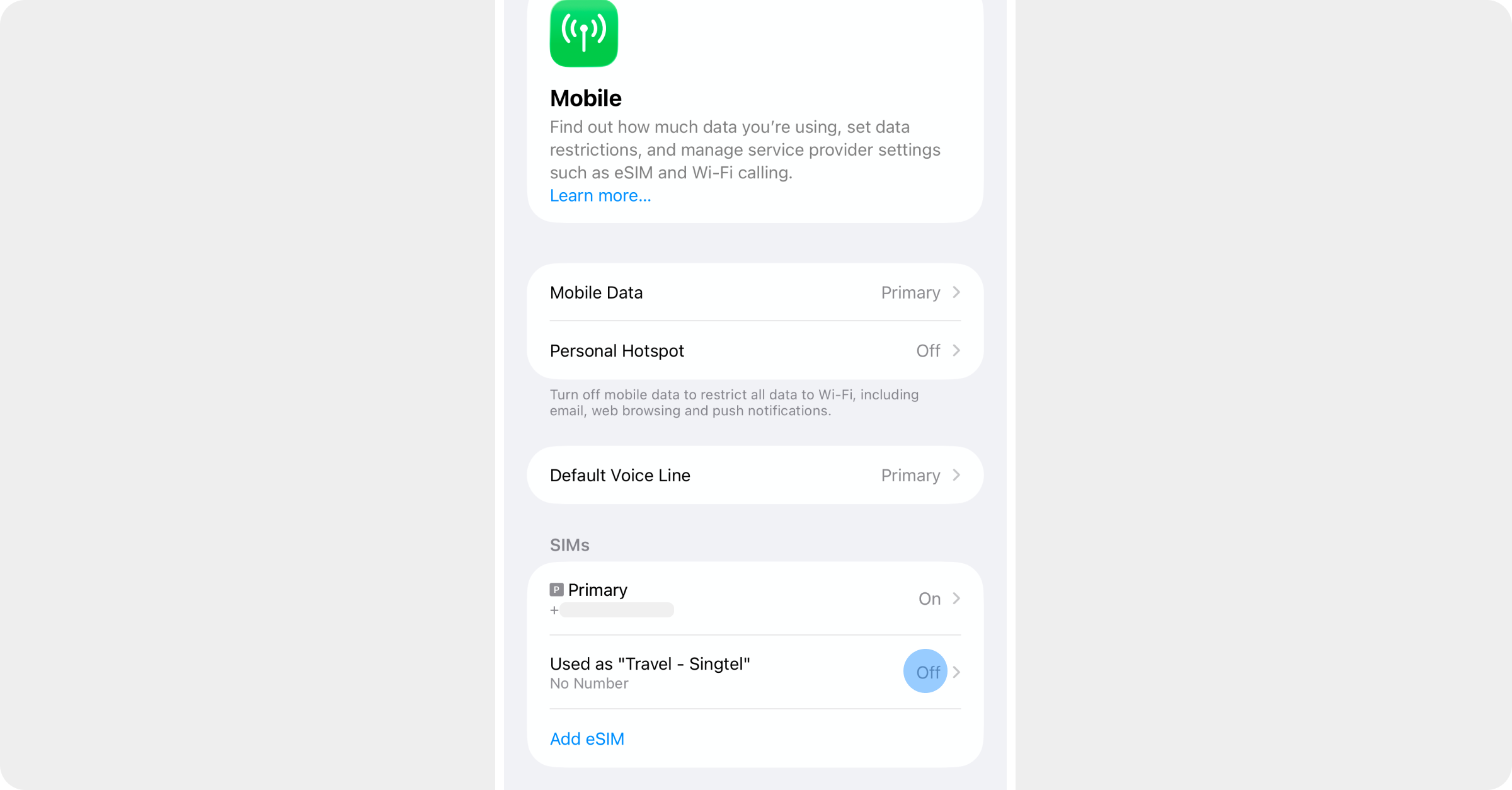Viewport: 1512px width, 790px height.
Task: Expand the chevron beside Personal Hotspot Off
Action: [956, 350]
